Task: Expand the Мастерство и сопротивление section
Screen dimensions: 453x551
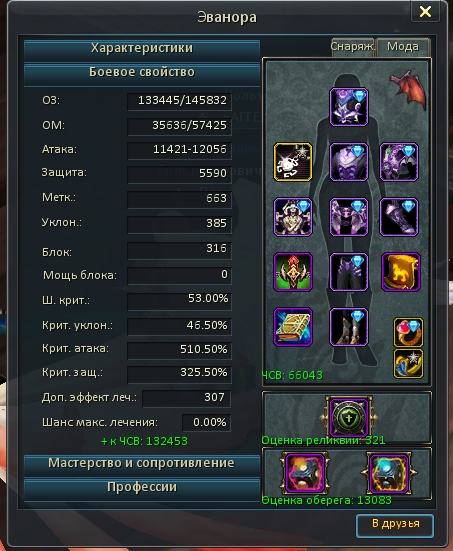Action: 142,464
